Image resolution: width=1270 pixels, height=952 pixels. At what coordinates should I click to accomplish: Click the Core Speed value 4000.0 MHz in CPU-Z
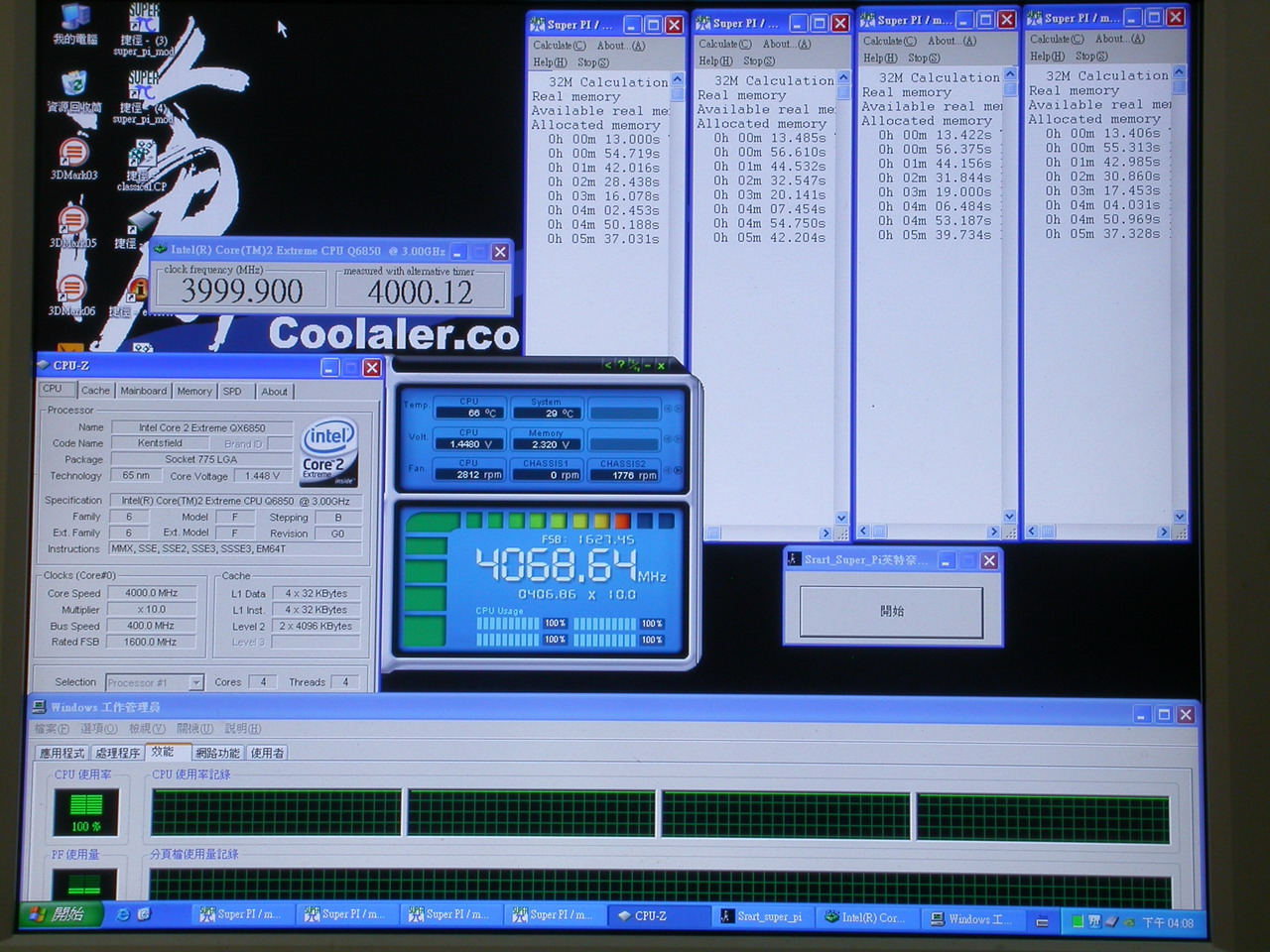tap(151, 593)
